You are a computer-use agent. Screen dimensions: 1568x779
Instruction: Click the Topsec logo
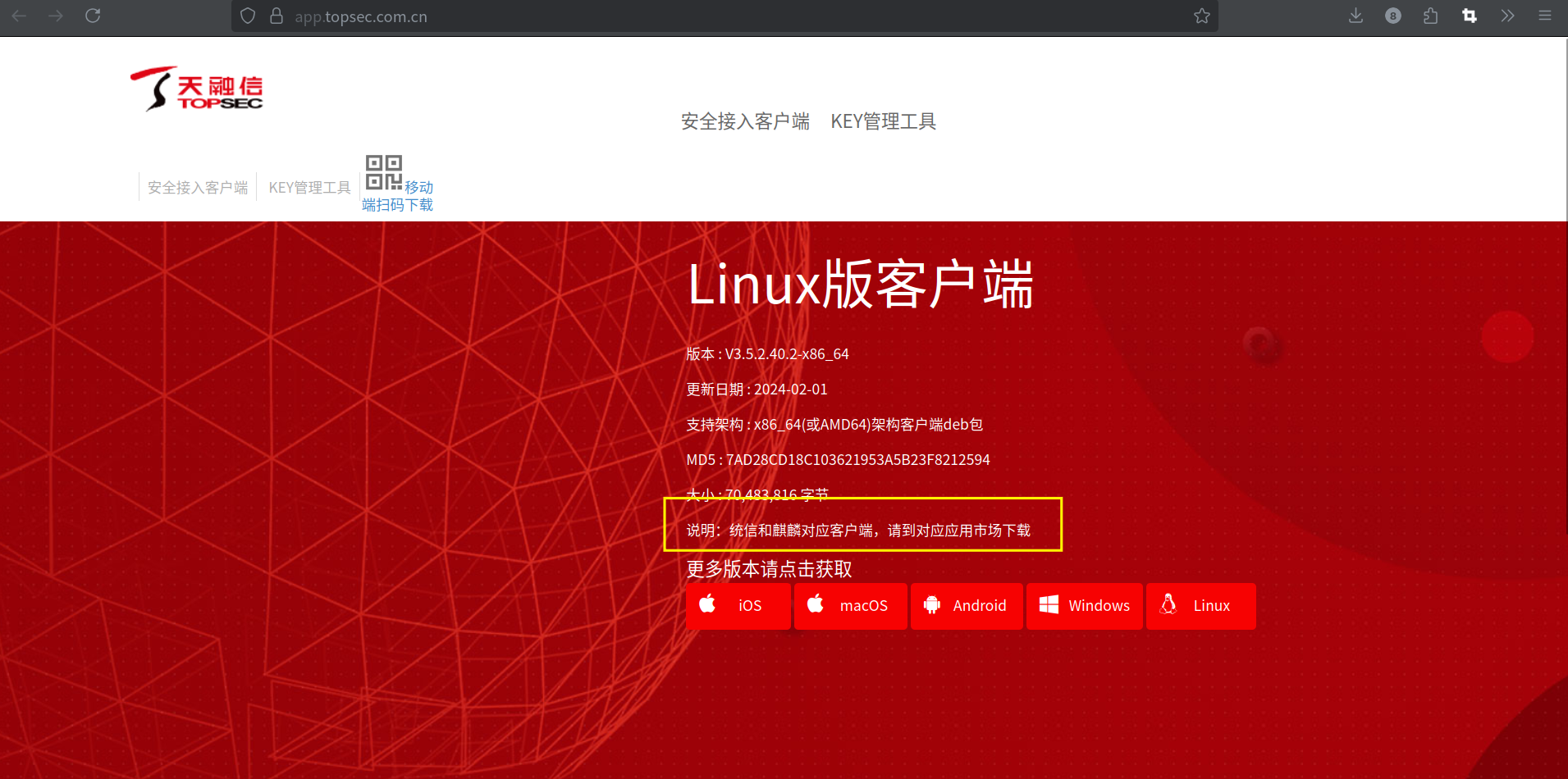197,89
